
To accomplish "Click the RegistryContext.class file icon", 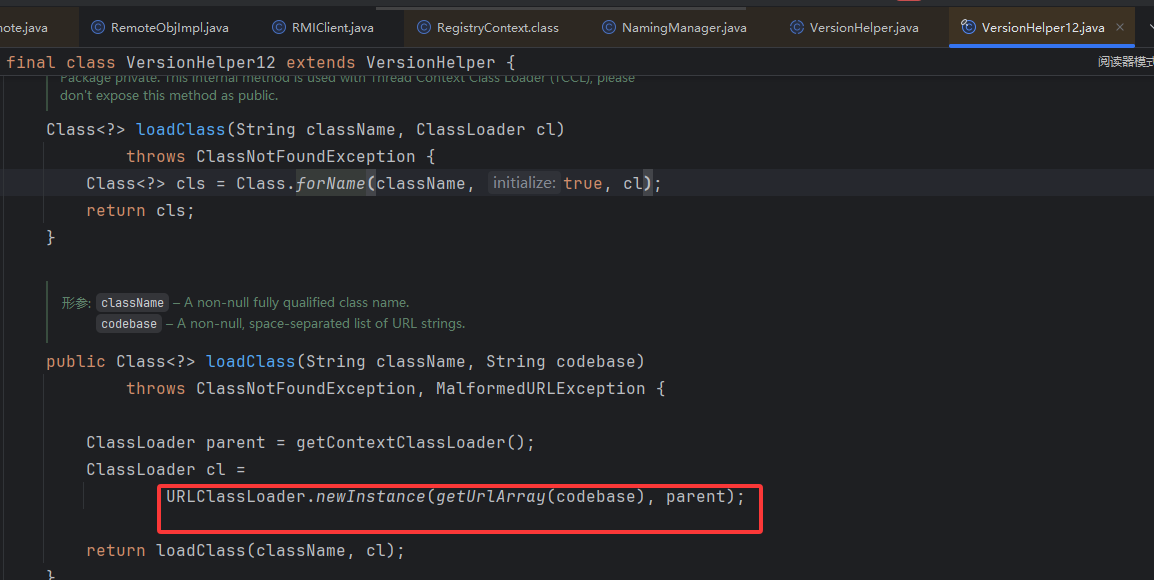I will pyautogui.click(x=424, y=27).
